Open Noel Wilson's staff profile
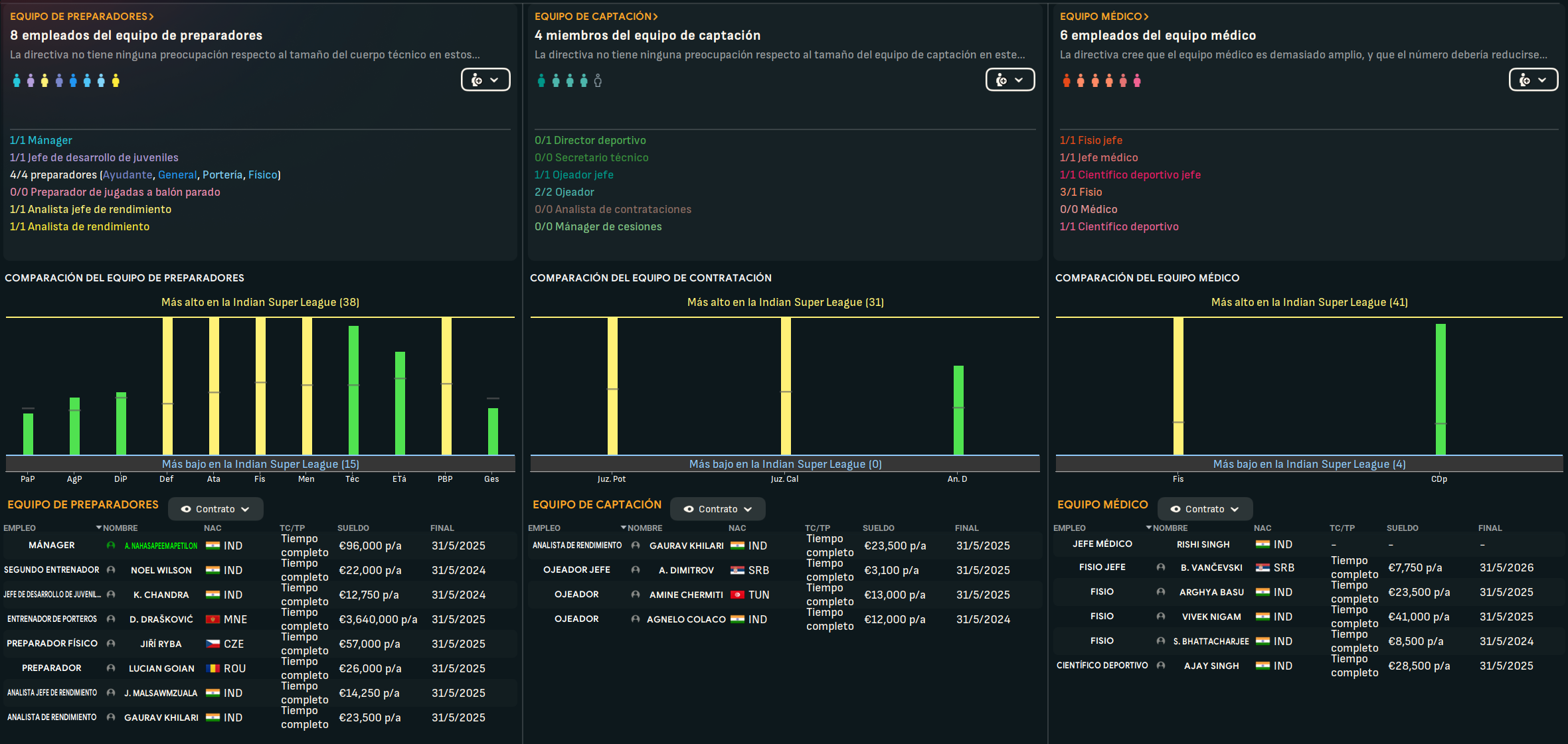 tap(161, 570)
